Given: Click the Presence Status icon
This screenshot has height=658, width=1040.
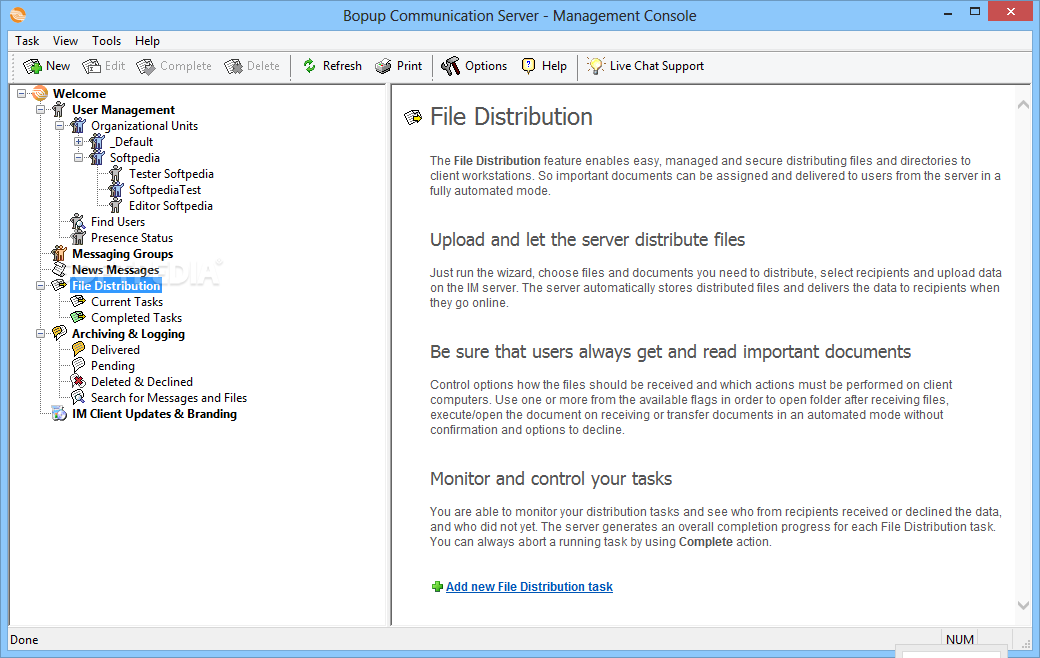Looking at the screenshot, I should 78,237.
